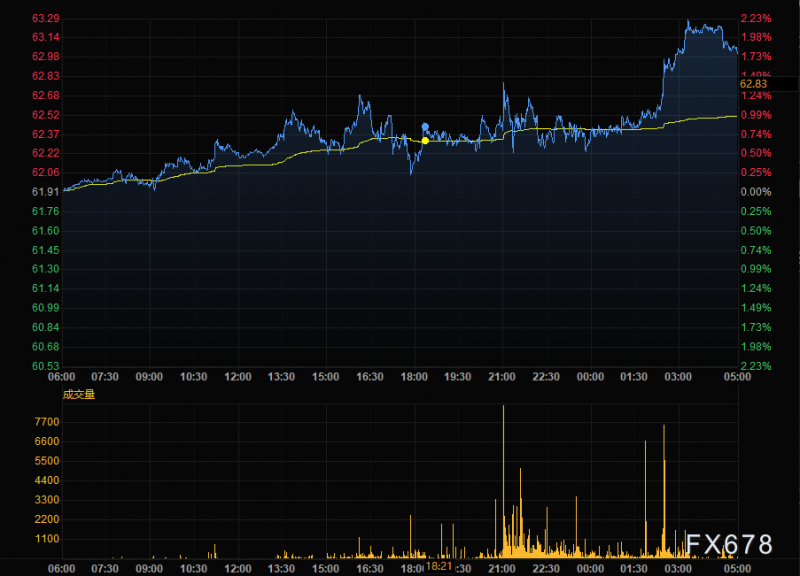The height and width of the screenshot is (576, 800).
Task: Click the 2.23% top percent label
Action: [x=756, y=18]
